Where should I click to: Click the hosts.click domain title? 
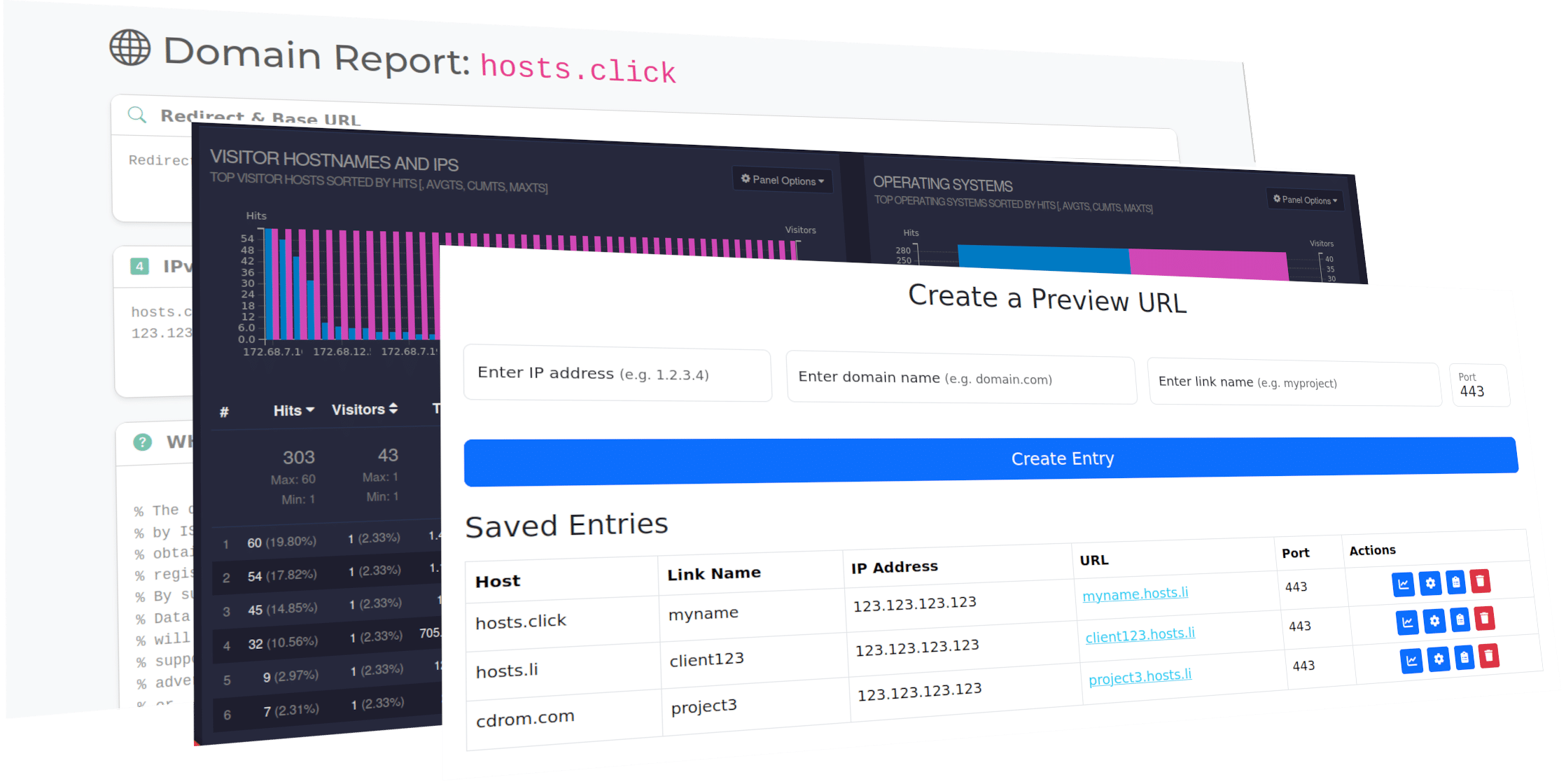(578, 69)
